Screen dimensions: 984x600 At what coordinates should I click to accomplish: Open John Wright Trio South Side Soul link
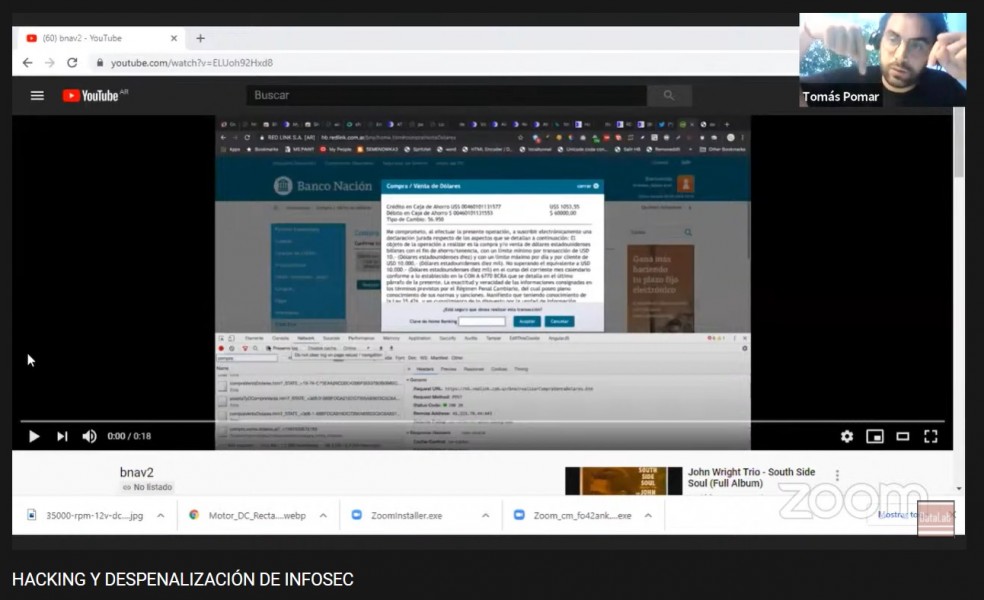click(751, 478)
